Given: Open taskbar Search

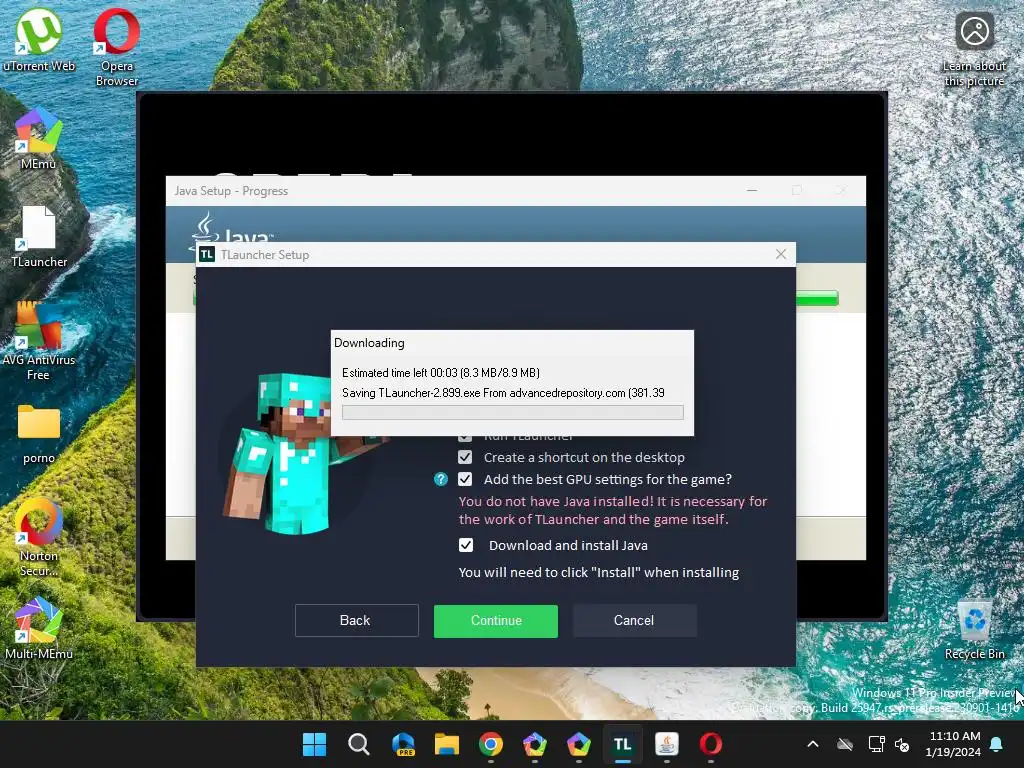Looking at the screenshot, I should click(359, 744).
